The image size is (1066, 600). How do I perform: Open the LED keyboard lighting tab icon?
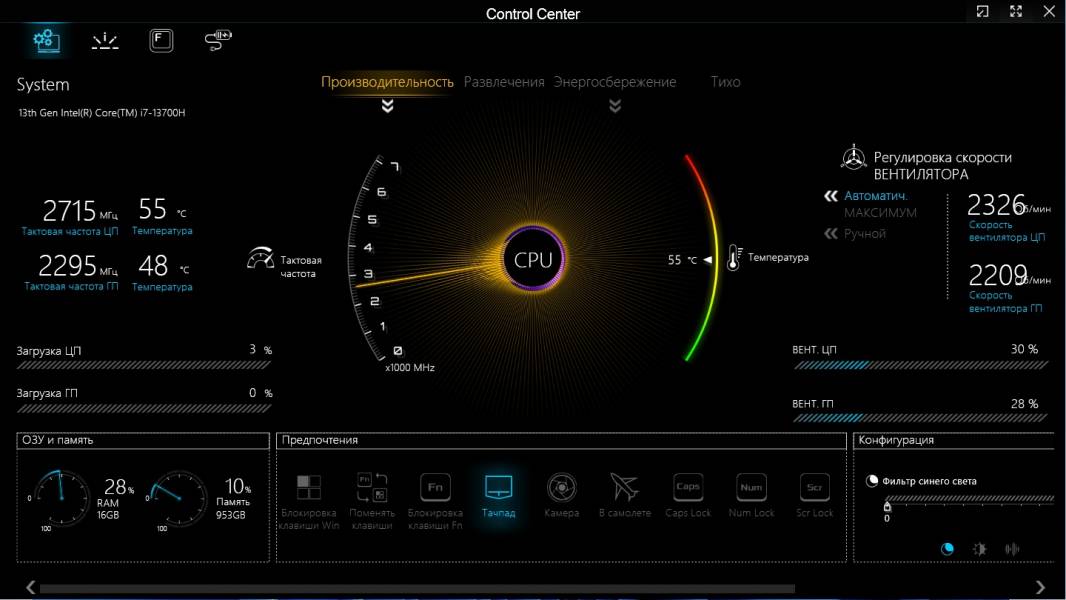click(105, 41)
